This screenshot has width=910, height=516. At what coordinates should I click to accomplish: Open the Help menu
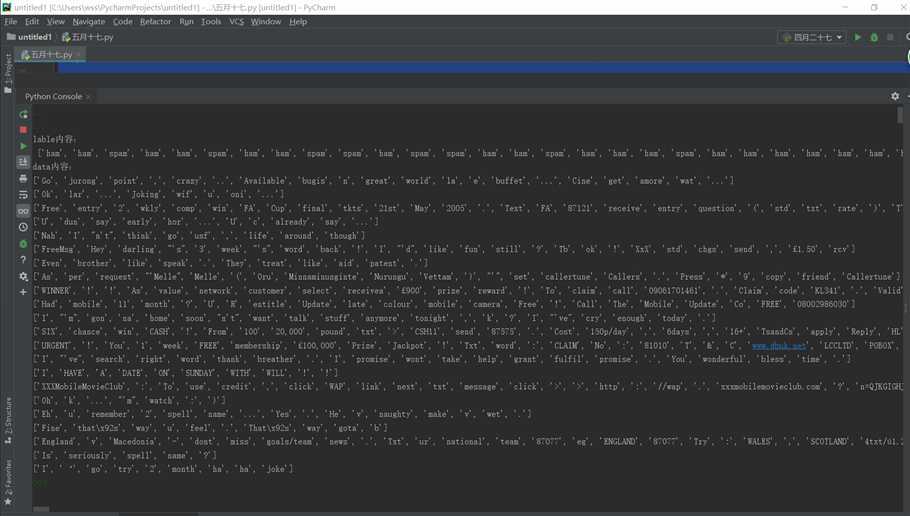pos(298,21)
